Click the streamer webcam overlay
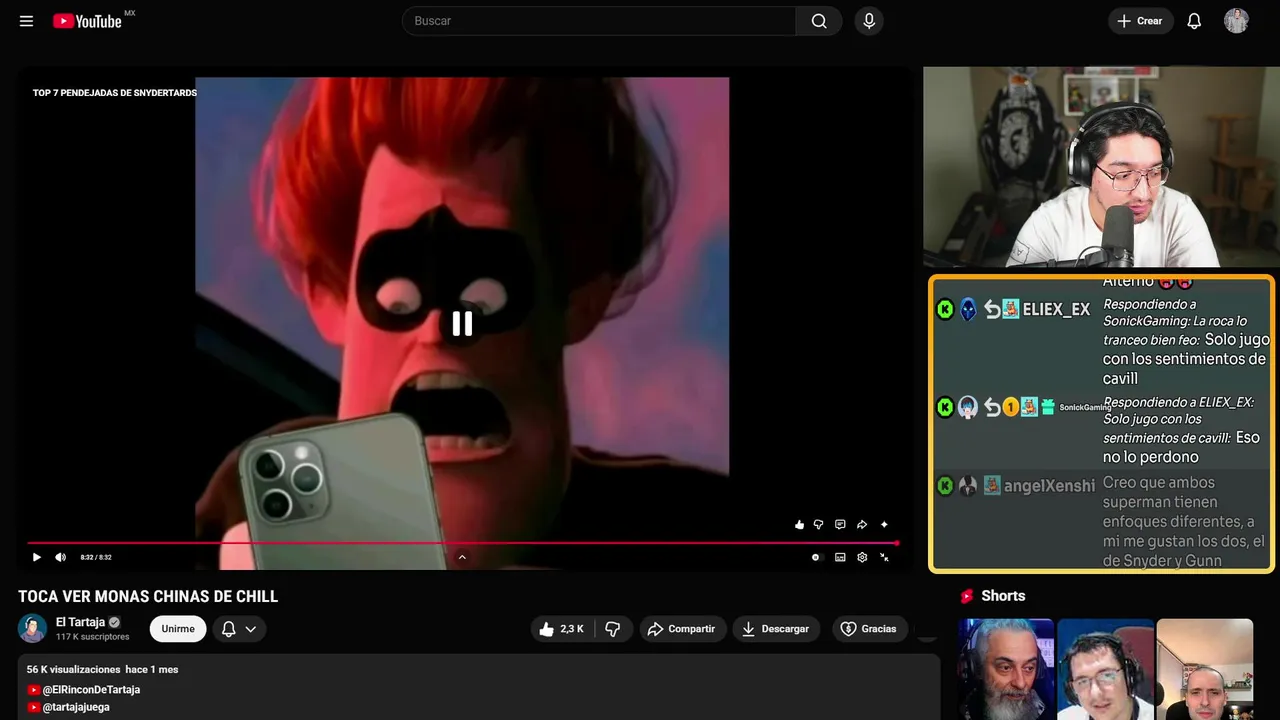1280x720 pixels. (x=1101, y=167)
